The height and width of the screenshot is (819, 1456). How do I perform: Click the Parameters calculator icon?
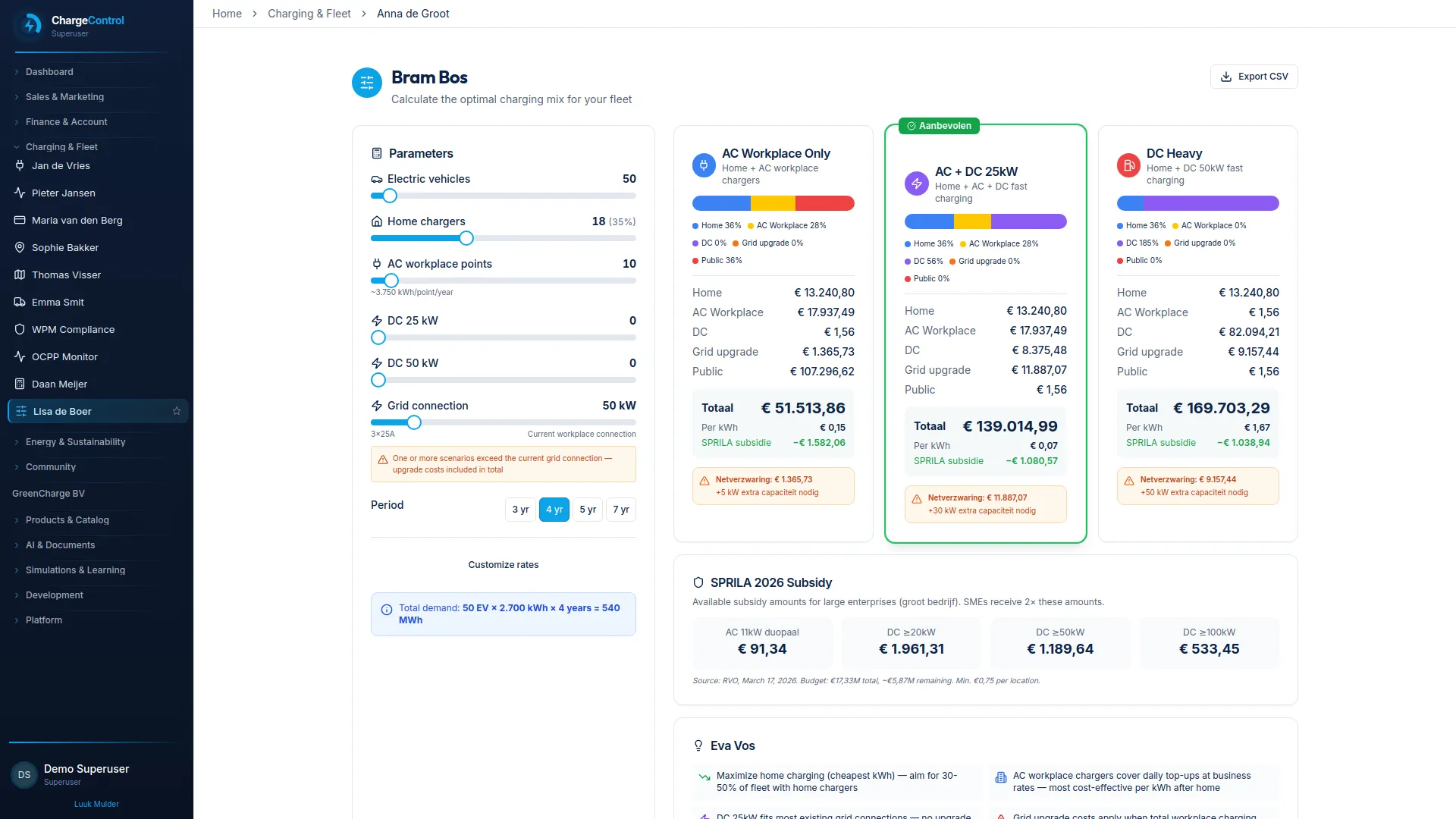(377, 153)
